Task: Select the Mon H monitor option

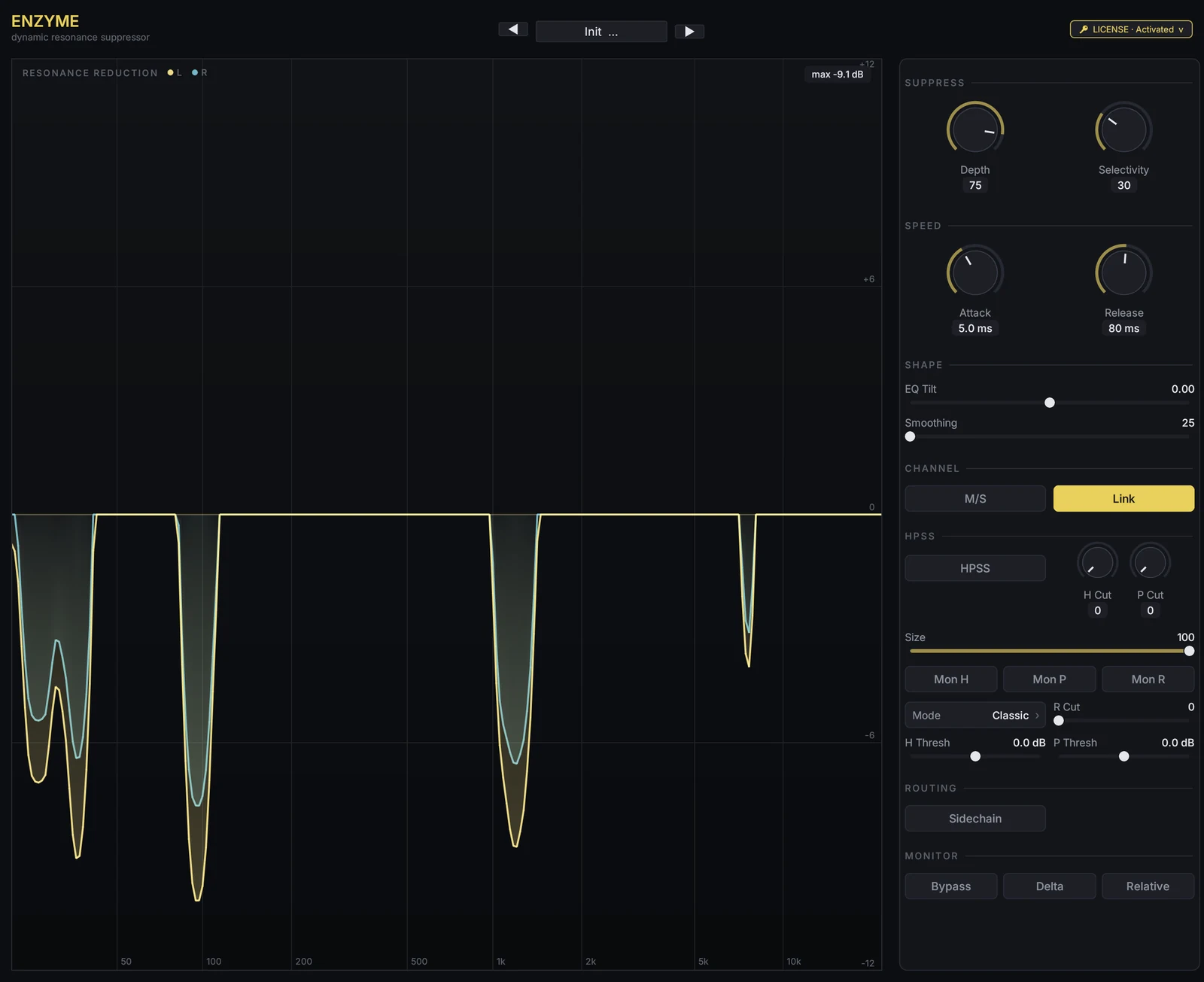Action: (951, 679)
